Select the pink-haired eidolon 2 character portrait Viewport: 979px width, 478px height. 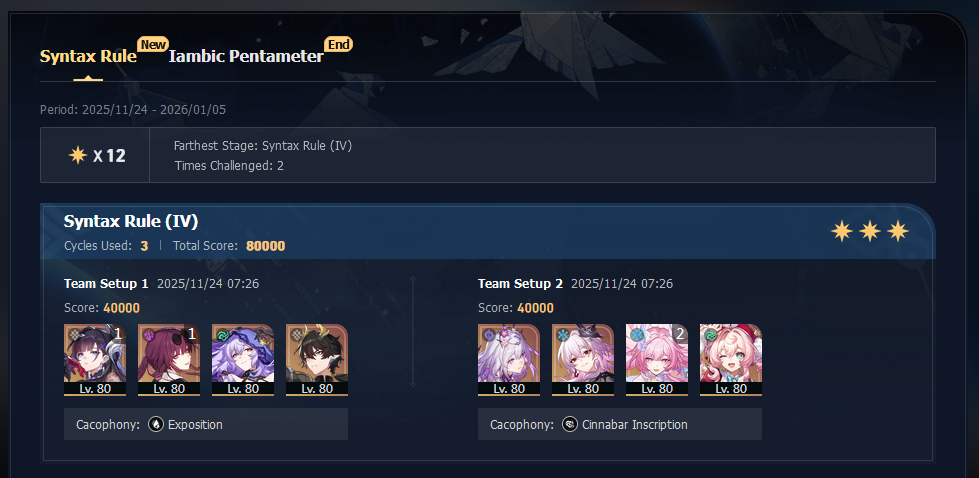pos(657,360)
